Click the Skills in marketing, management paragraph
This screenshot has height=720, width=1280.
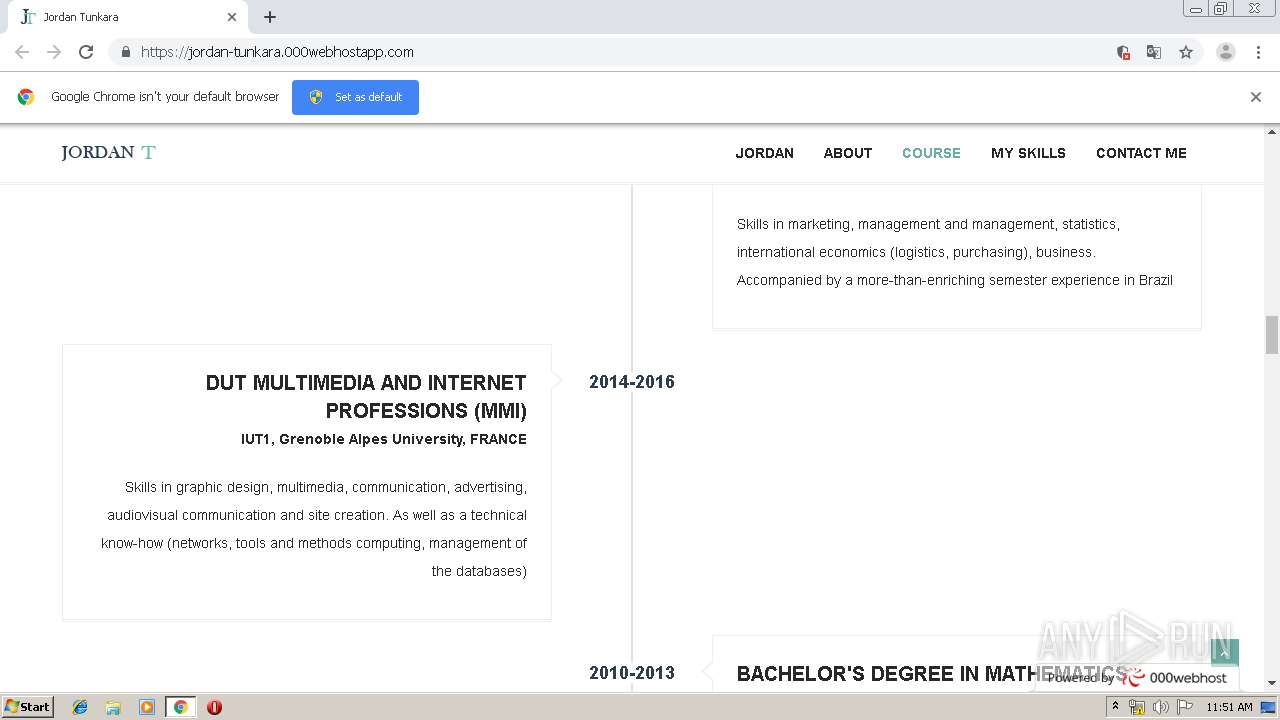(x=955, y=252)
